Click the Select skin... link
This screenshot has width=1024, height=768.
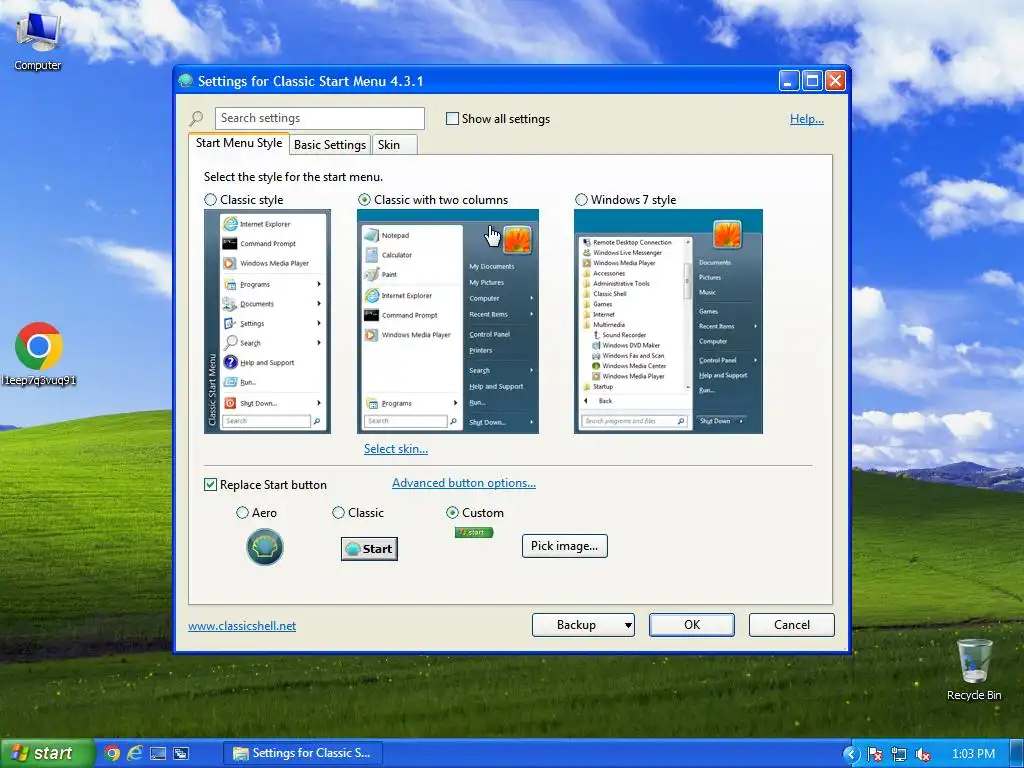click(x=396, y=449)
